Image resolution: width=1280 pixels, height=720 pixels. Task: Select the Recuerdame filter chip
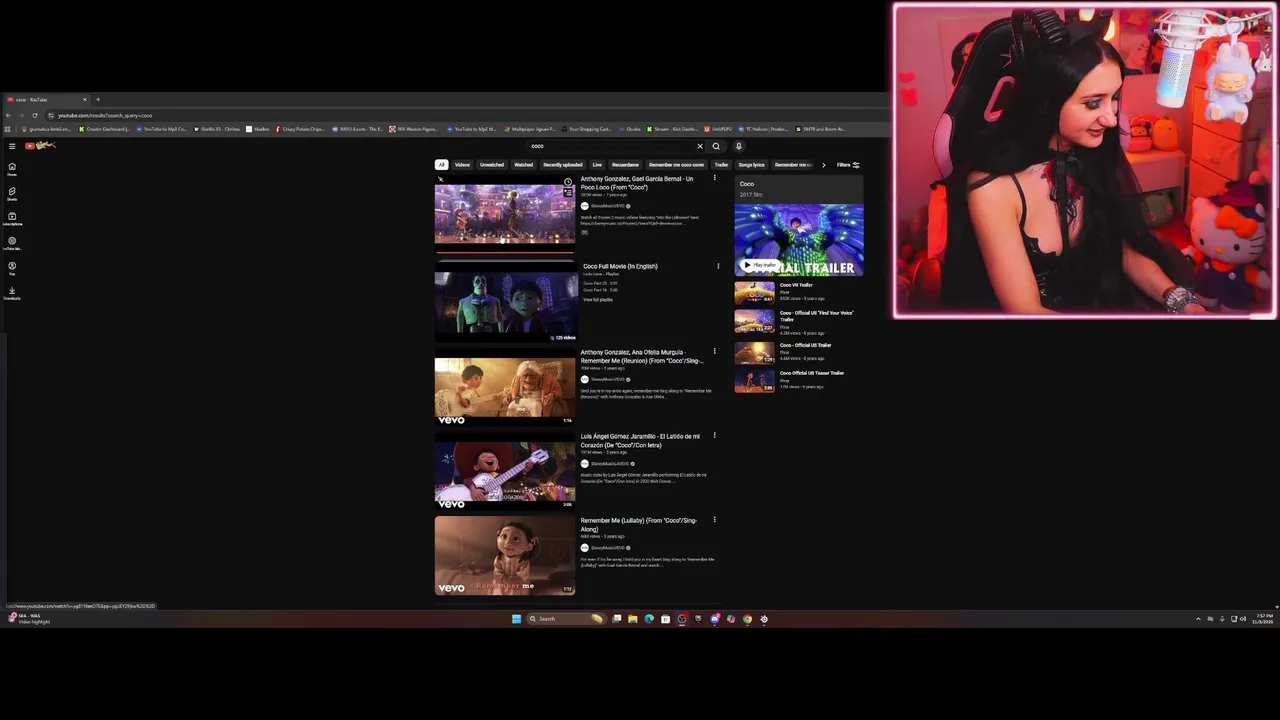coord(625,165)
